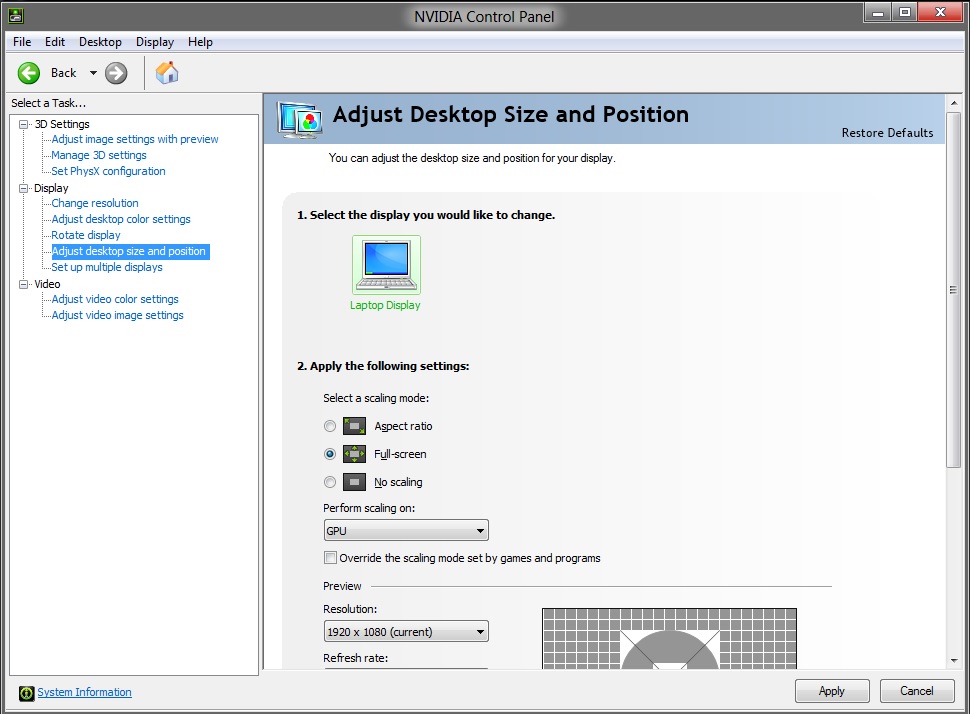Click the Forward arrow icon in toolbar
The image size is (970, 714).
pyautogui.click(x=116, y=72)
